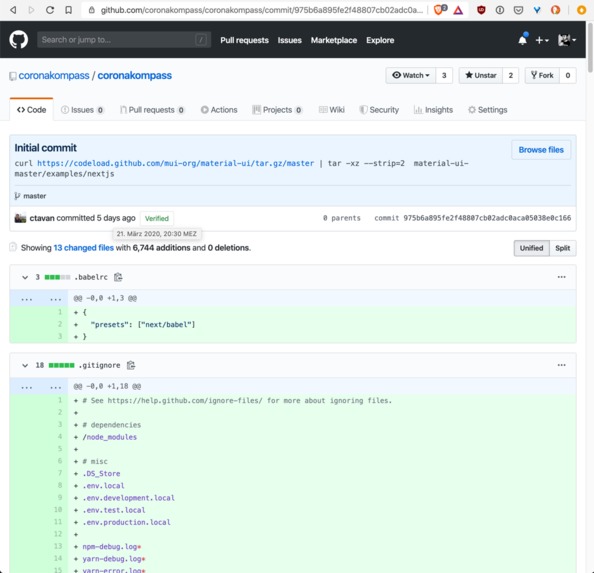
Task: Switch to the Insights tab
Action: point(433,110)
